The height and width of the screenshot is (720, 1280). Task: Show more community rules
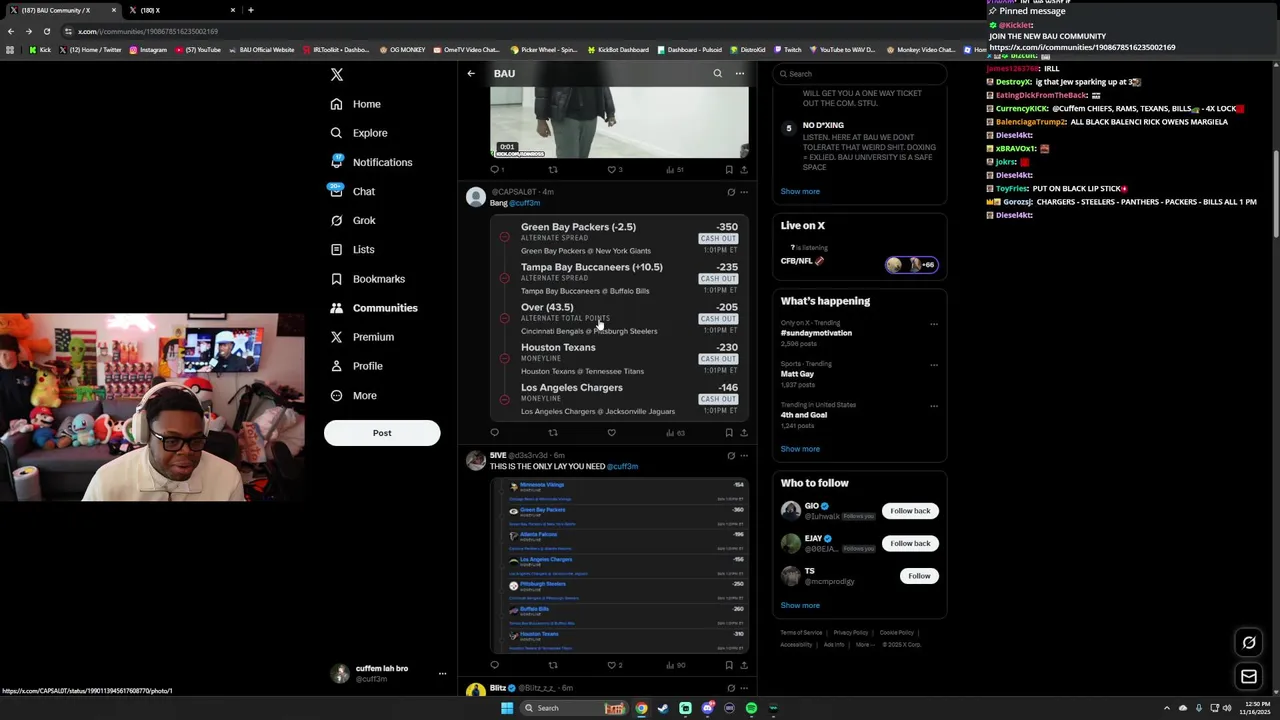click(800, 191)
